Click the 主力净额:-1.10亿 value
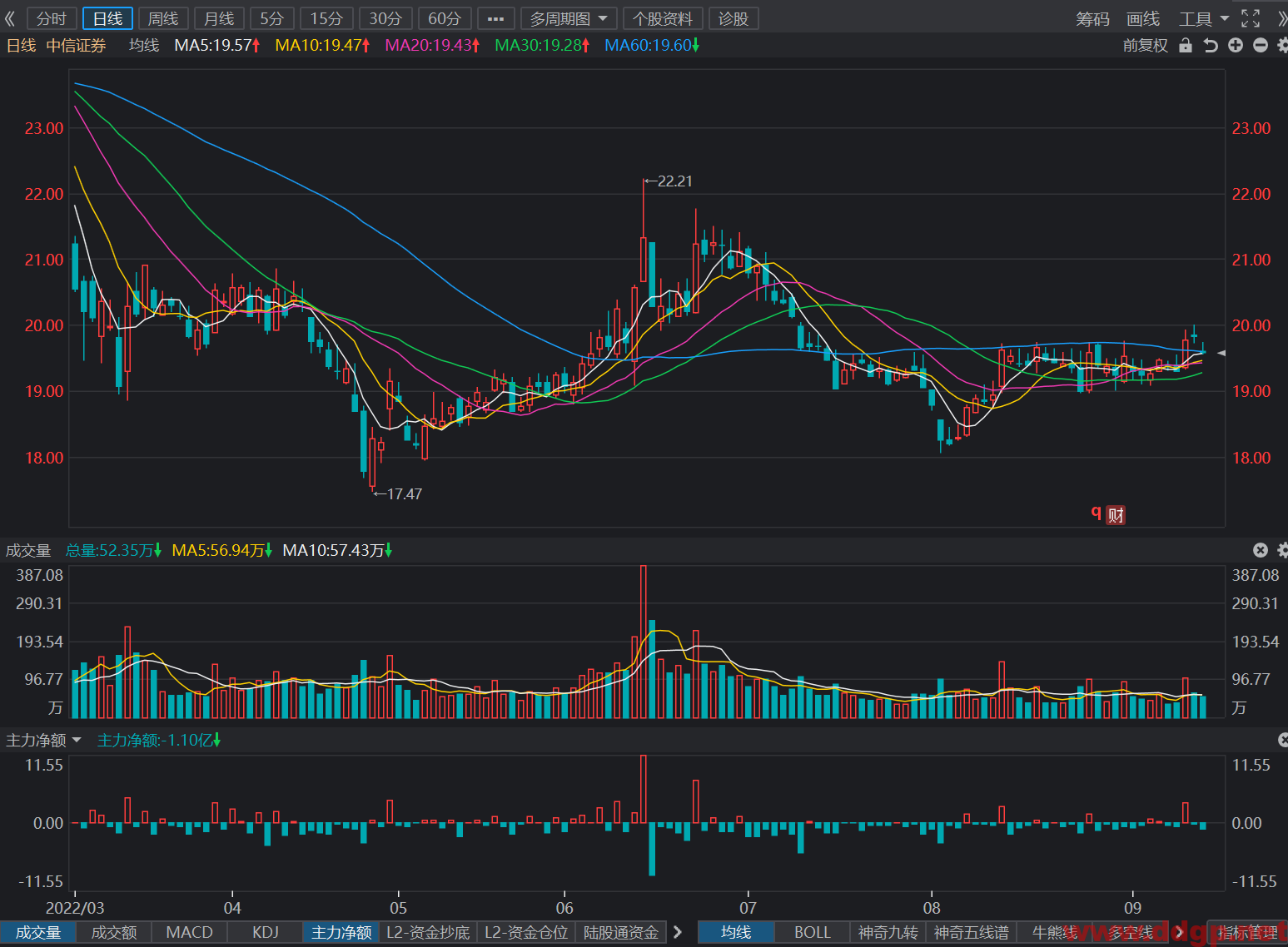Screen dimensions: 1288x947 (x=159, y=740)
